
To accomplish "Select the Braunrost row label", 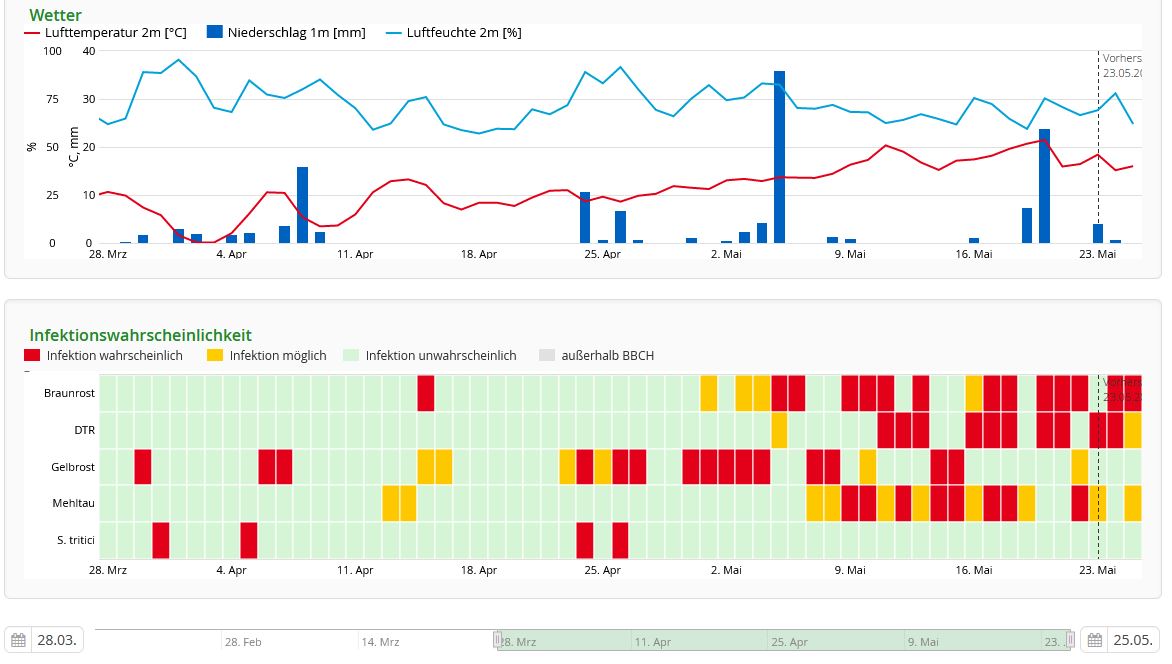I will (69, 393).
